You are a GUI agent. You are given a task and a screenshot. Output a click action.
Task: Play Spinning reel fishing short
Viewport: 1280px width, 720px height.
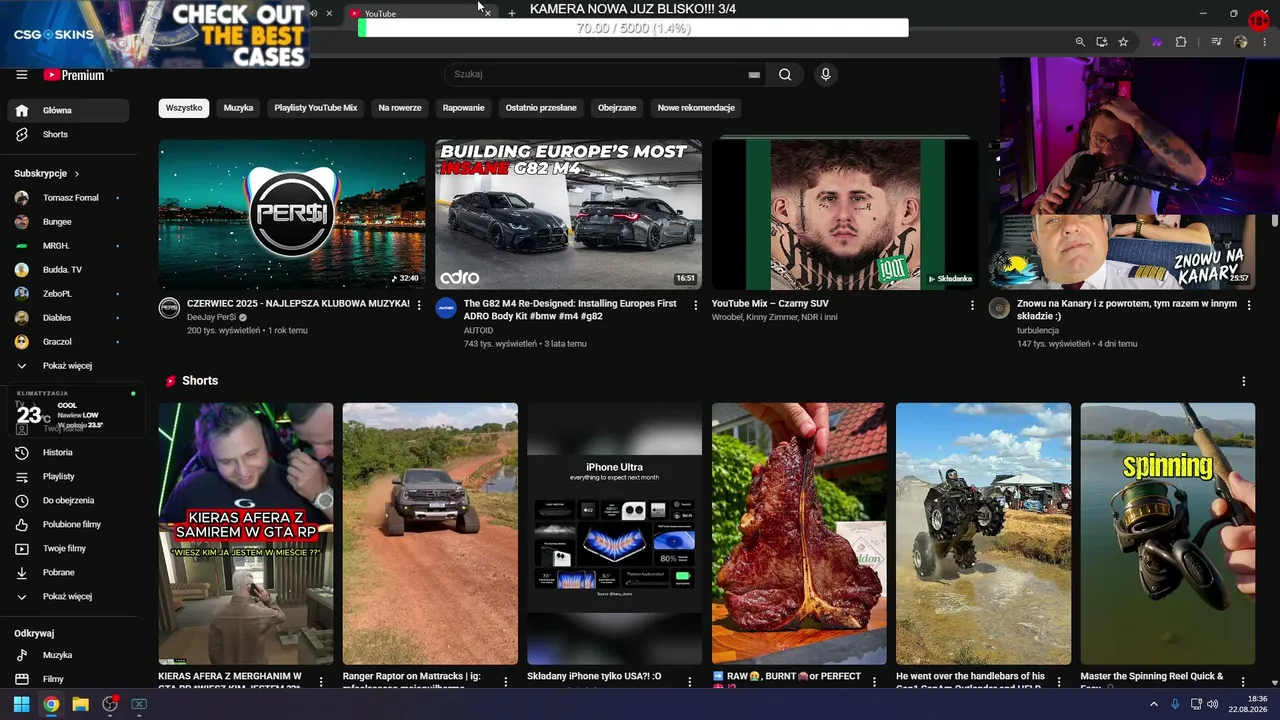pos(1168,534)
